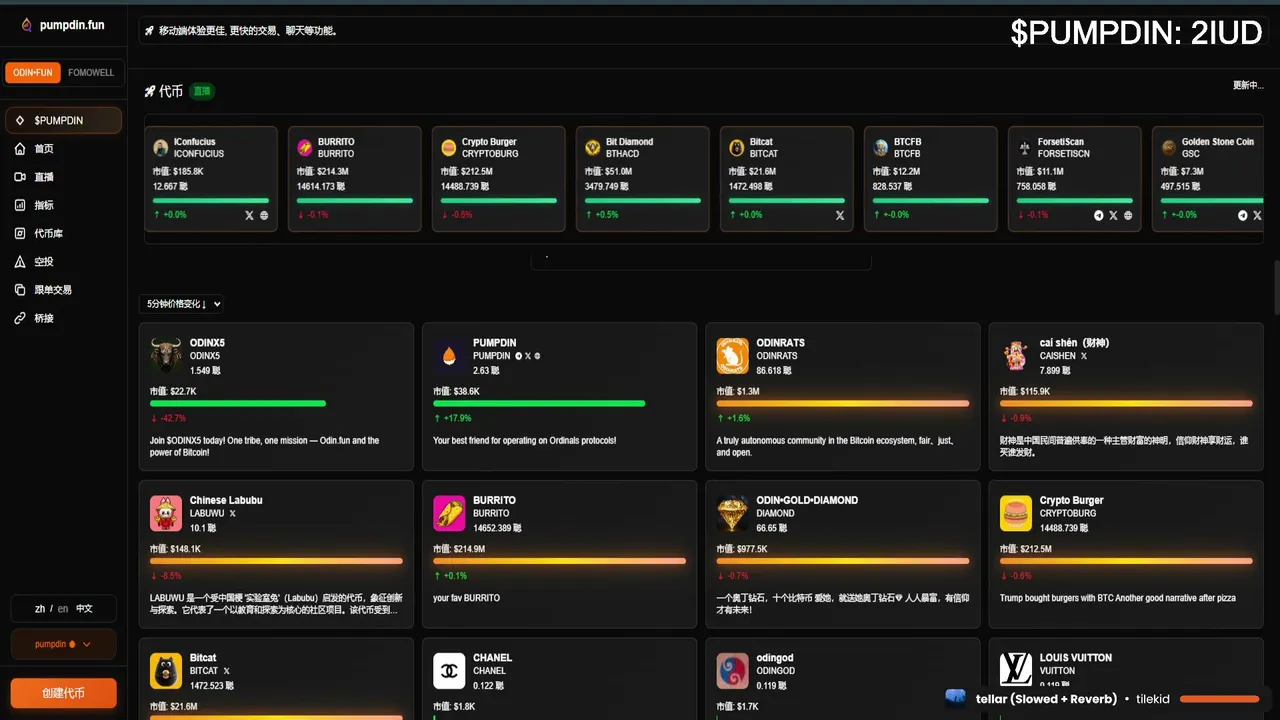Click the pumpdin.fun flame logo
This screenshot has width=1280, height=720.
click(26, 24)
